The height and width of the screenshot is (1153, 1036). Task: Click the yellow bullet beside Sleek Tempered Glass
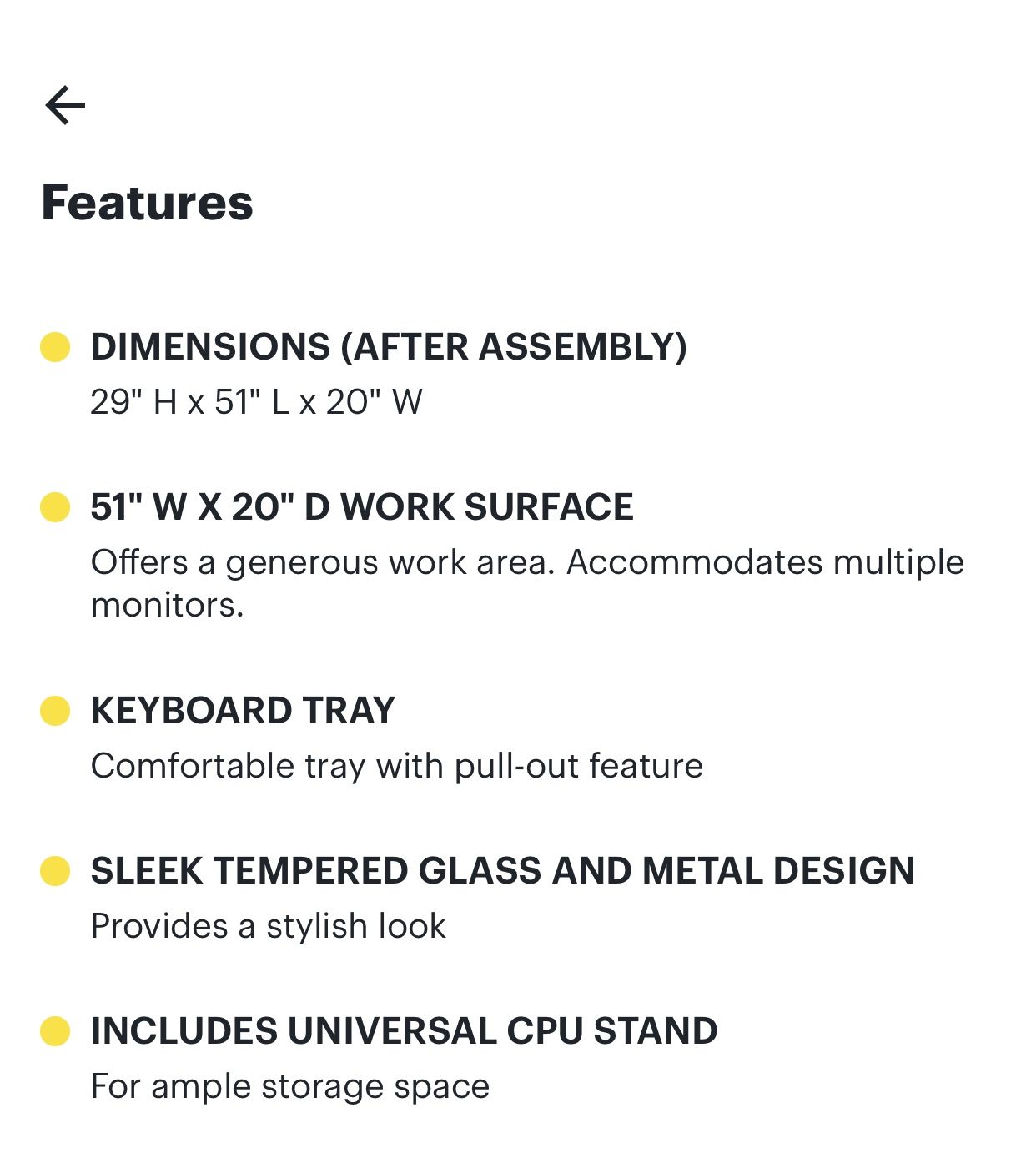pyautogui.click(x=55, y=871)
